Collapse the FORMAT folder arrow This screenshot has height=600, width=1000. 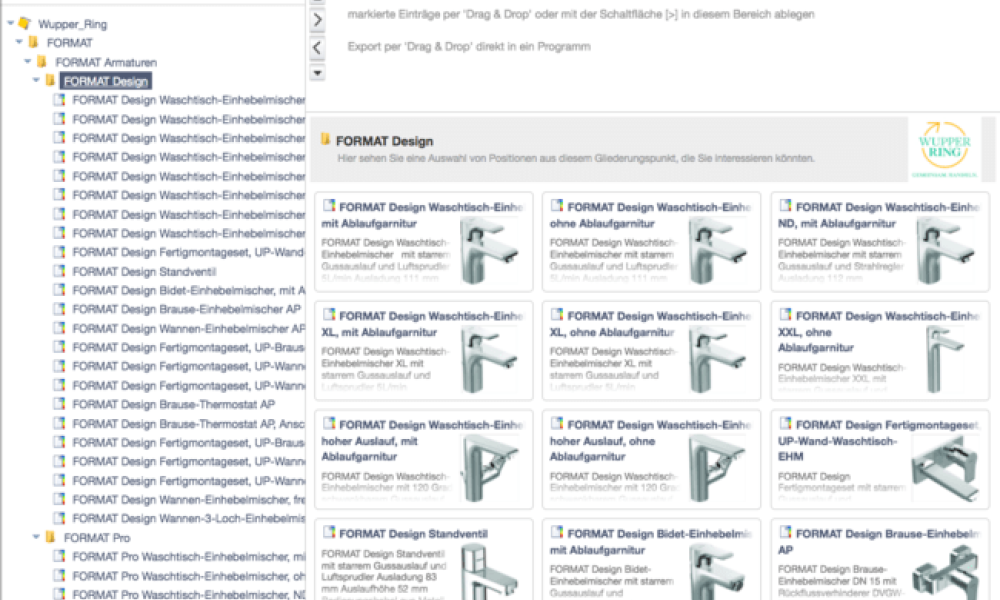(19, 42)
